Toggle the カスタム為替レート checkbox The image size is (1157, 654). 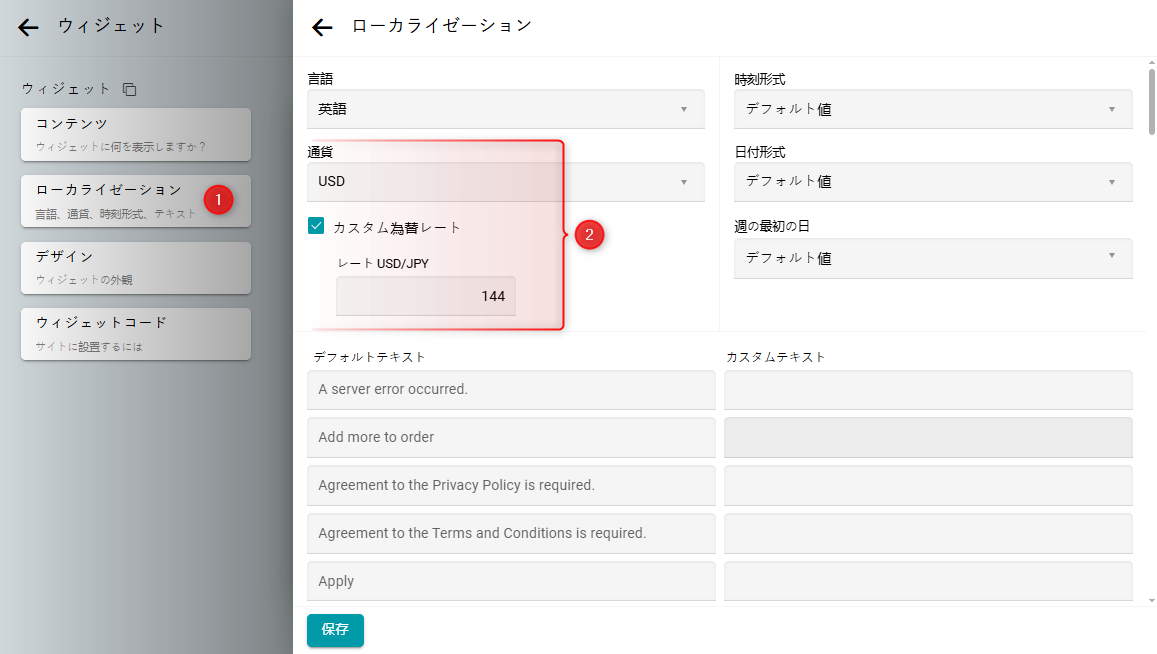pos(316,227)
